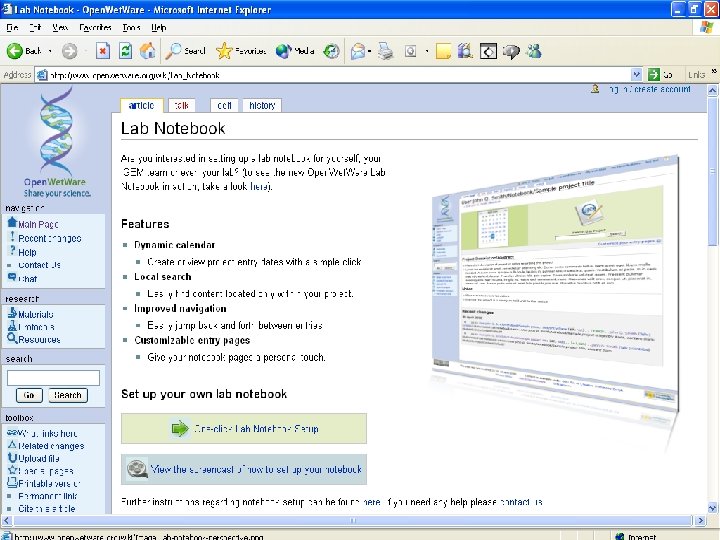Image resolution: width=720 pixels, height=540 pixels.
Task: Open Special pages toolbox link
Action: (x=45, y=471)
